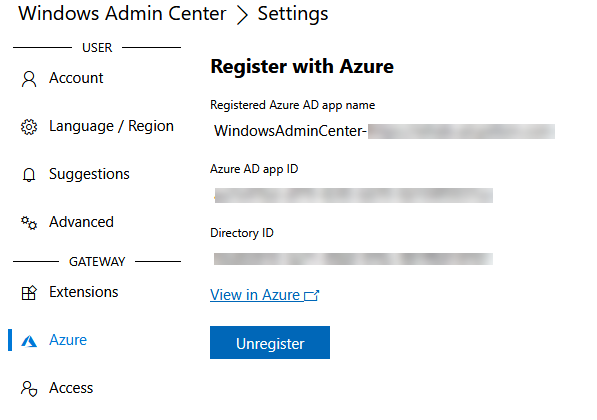Click the Azure AD app ID label
This screenshot has width=597, height=420.
pos(254,169)
